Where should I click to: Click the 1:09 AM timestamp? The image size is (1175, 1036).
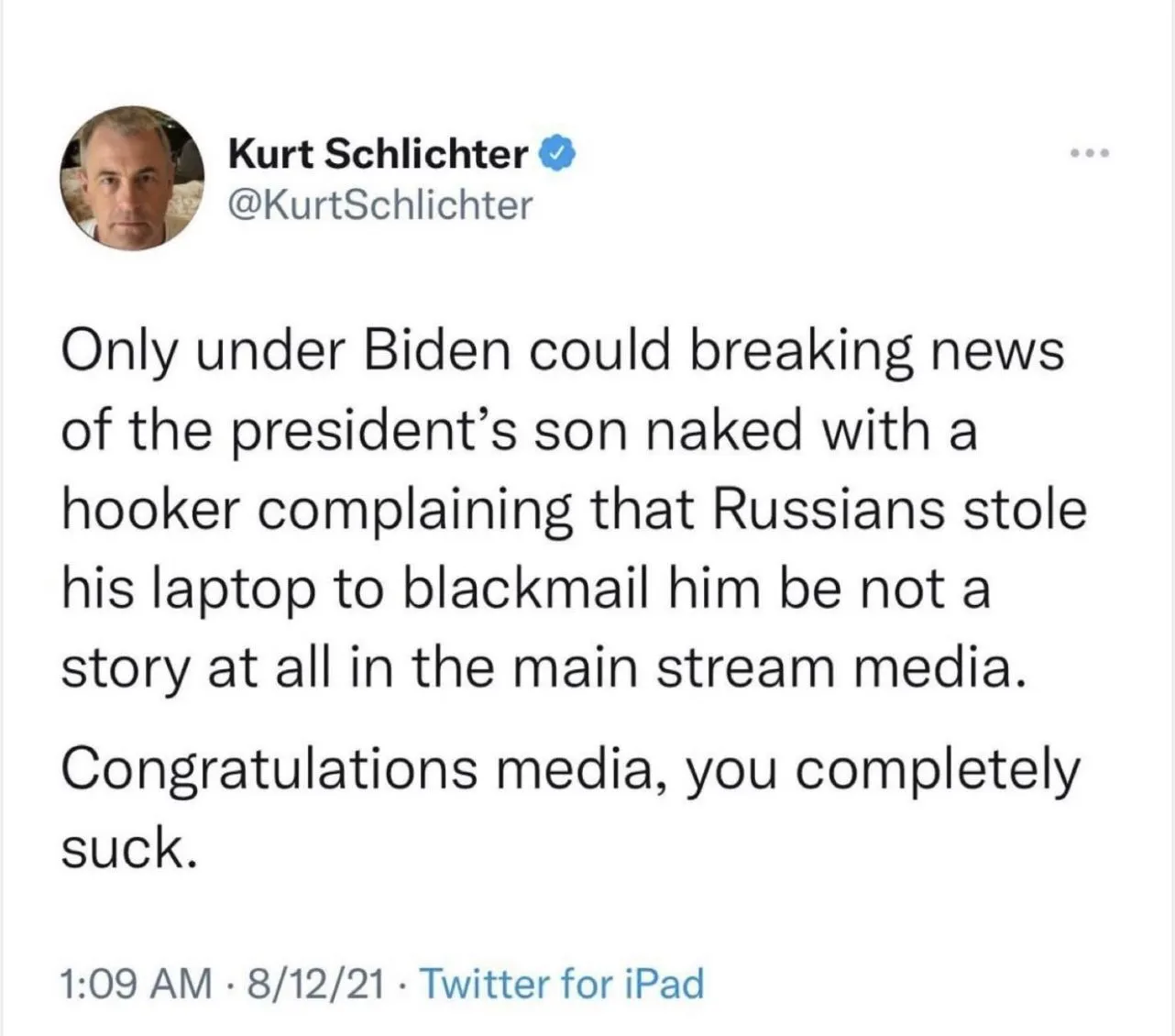[136, 984]
